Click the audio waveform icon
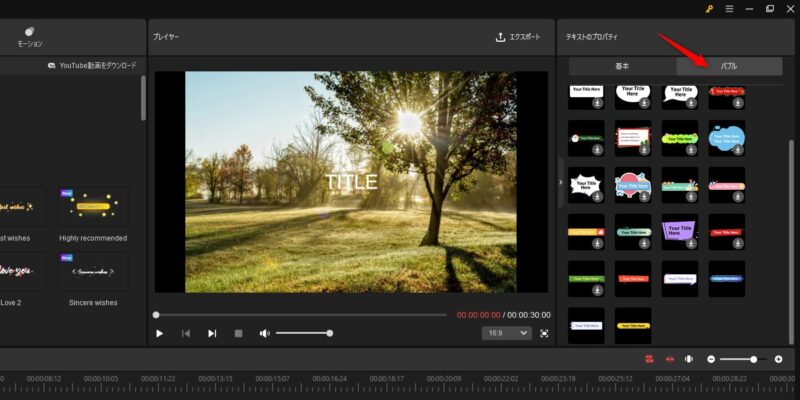Viewport: 800px width, 400px height. pos(689,359)
